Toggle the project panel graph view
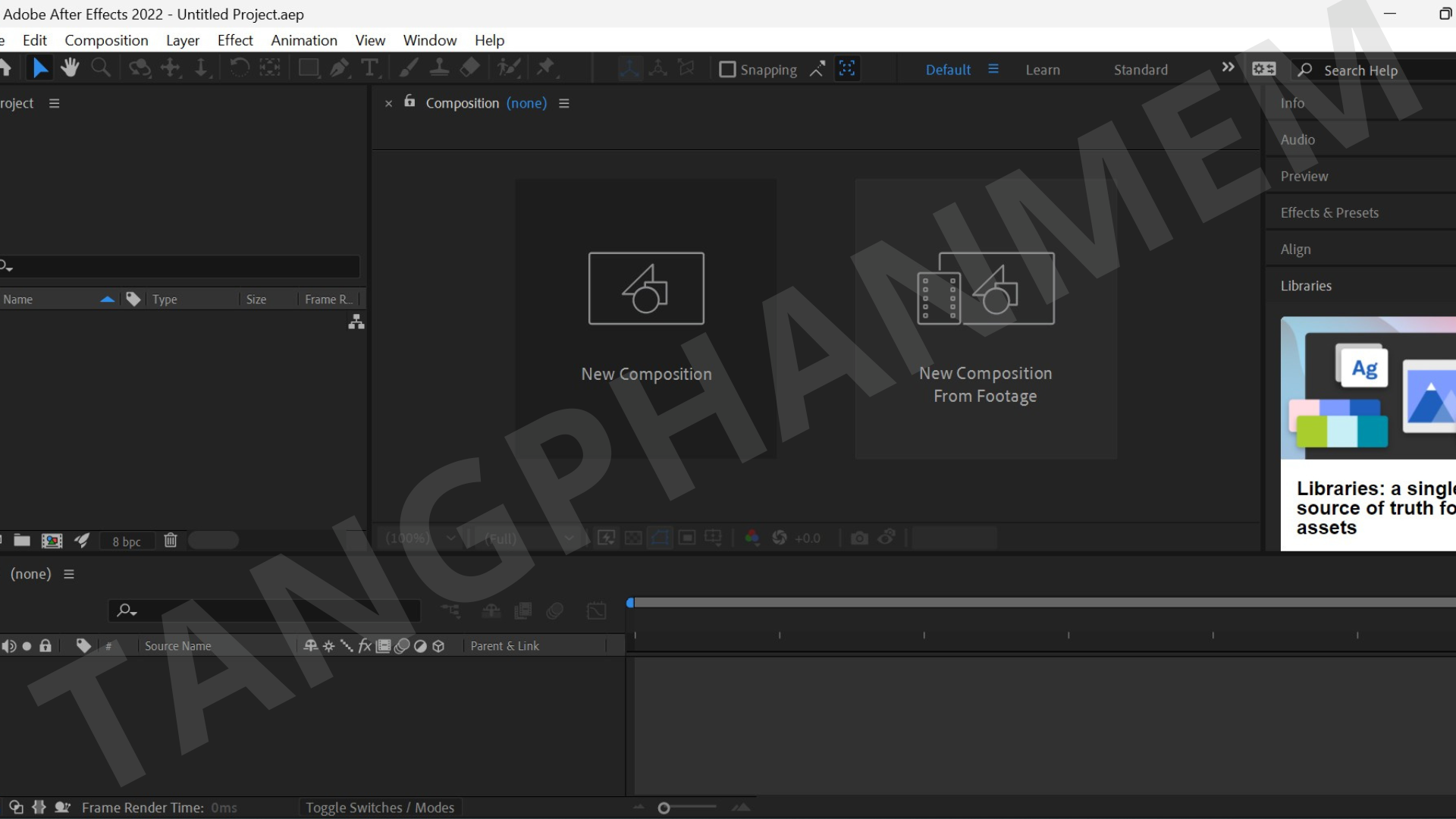This screenshot has width=1456, height=819. click(355, 322)
